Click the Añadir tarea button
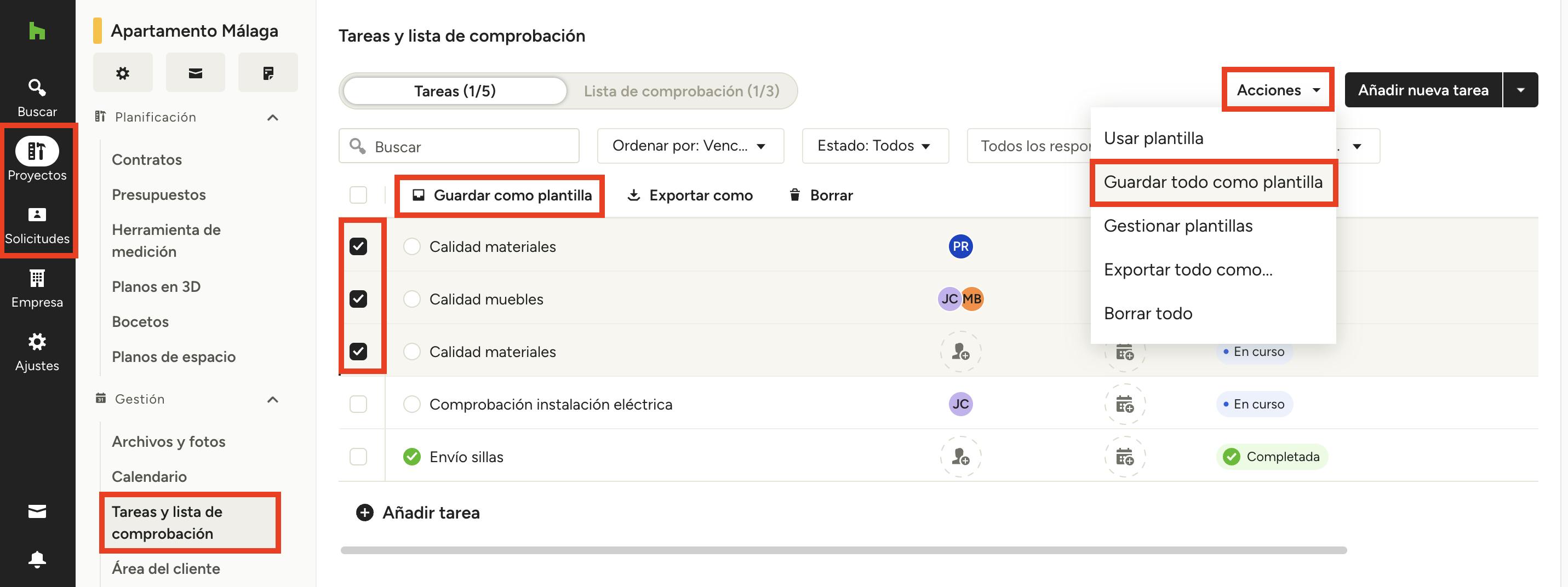 point(418,513)
